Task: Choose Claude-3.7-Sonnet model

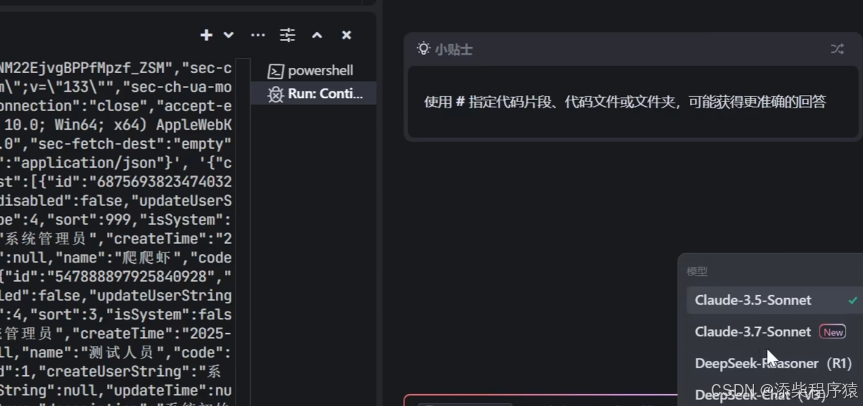Action: (775, 332)
